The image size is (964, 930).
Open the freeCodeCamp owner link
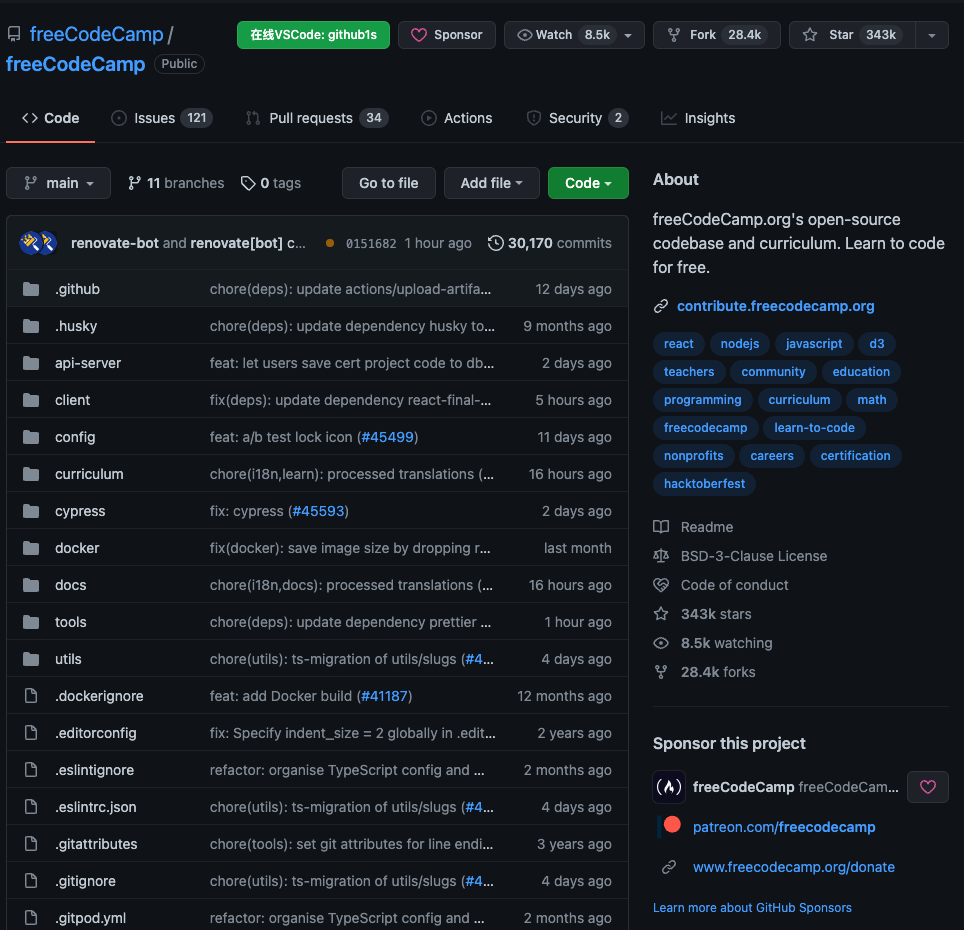tap(97, 34)
